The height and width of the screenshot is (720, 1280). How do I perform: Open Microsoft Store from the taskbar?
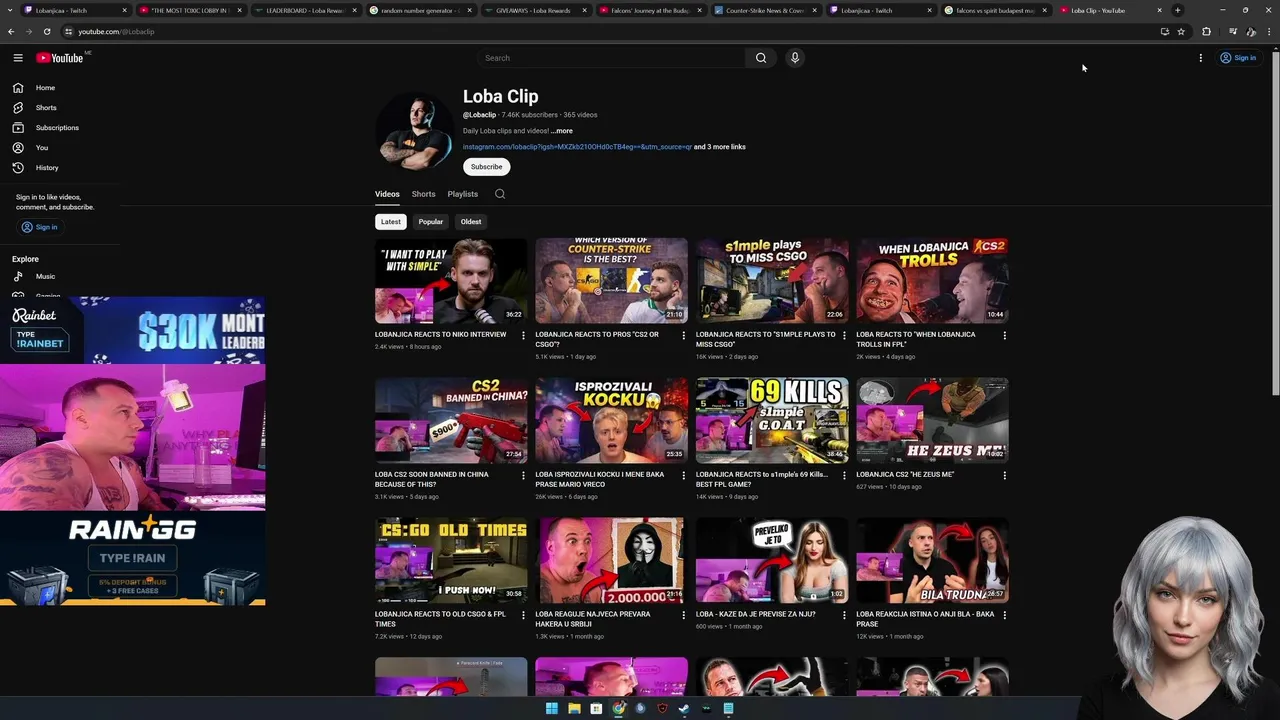point(596,708)
